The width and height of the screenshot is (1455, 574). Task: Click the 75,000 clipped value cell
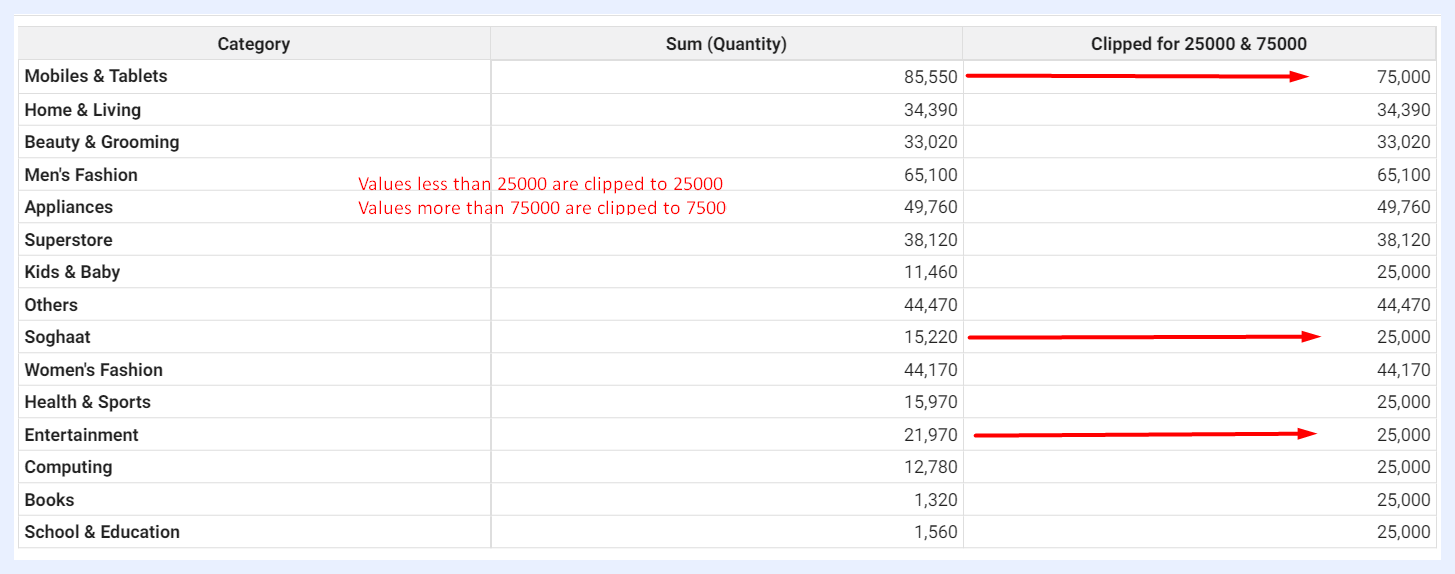[x=1403, y=77]
